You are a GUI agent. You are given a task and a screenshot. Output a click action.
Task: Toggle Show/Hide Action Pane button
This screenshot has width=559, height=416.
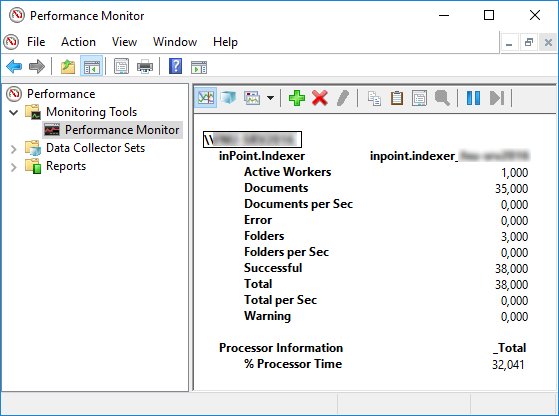coord(199,67)
